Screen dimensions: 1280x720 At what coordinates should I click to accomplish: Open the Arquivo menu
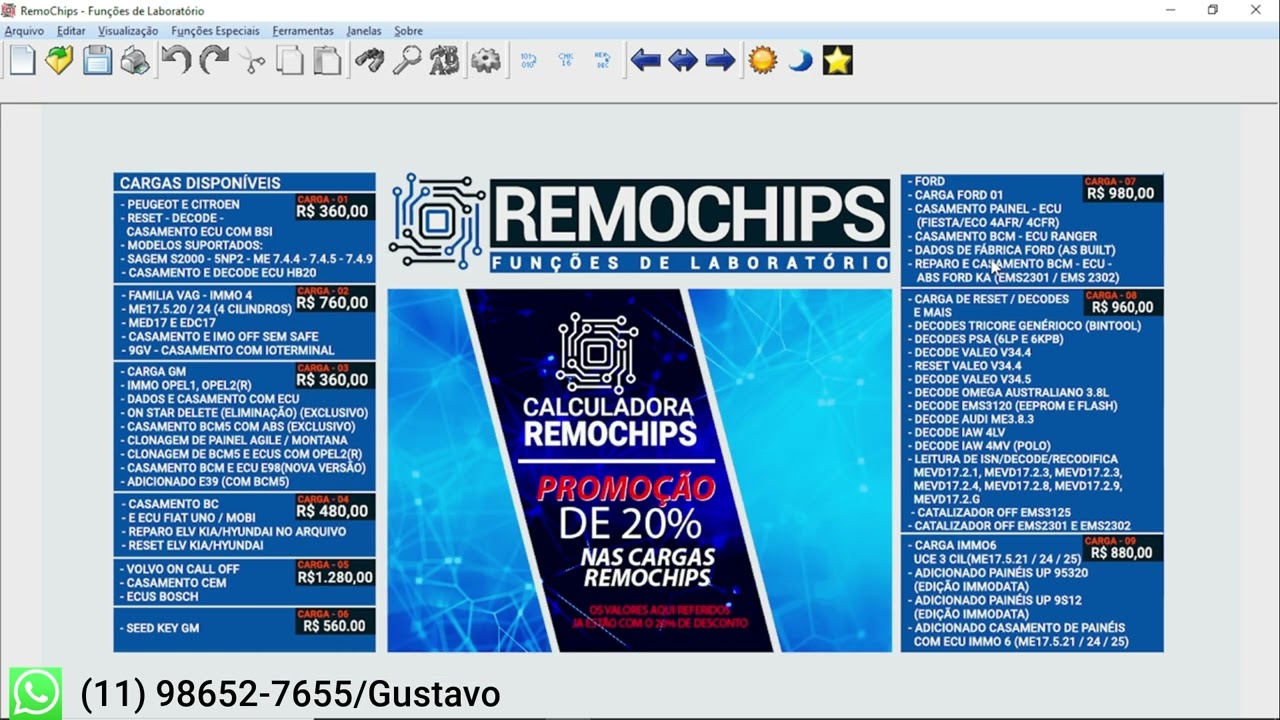pos(24,31)
